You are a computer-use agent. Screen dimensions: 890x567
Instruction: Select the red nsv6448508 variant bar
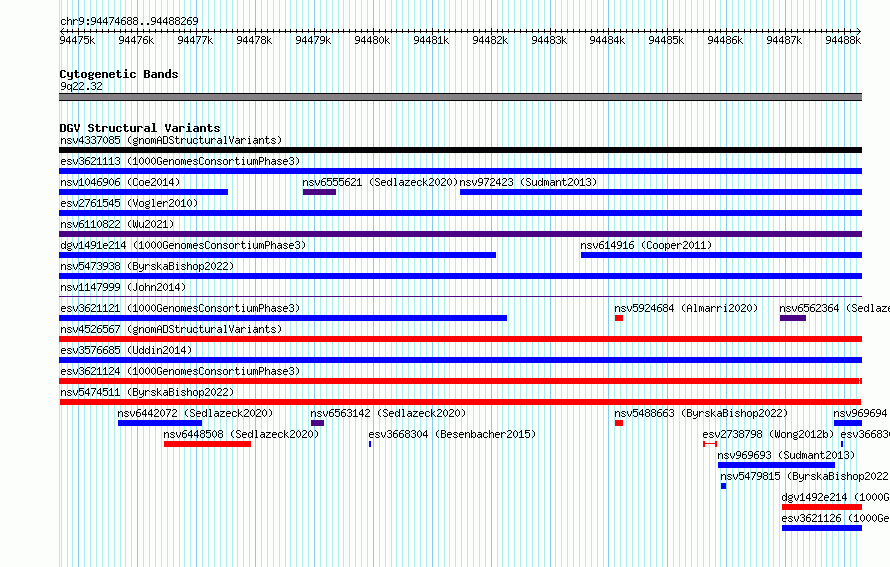(x=207, y=444)
